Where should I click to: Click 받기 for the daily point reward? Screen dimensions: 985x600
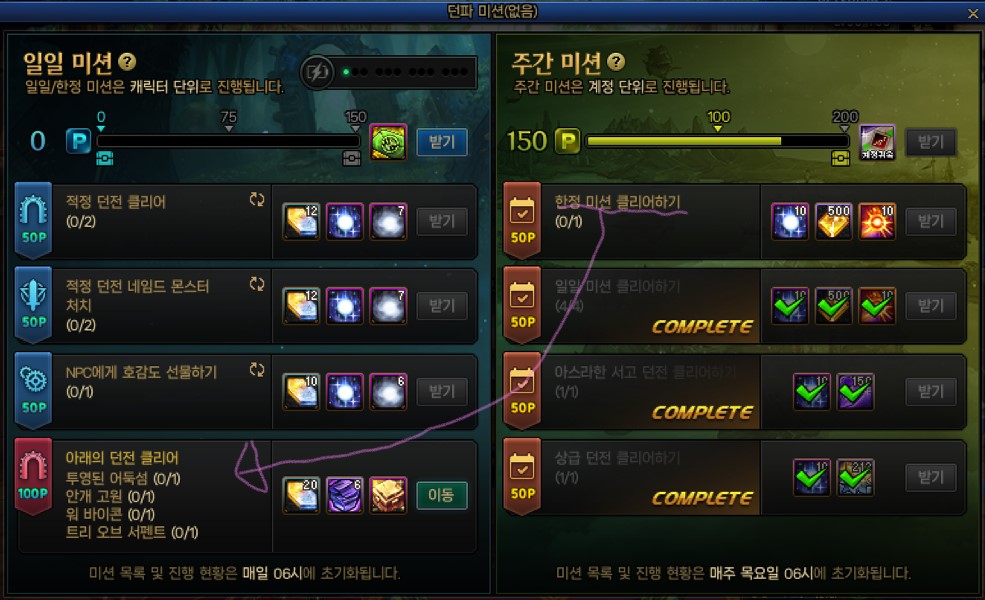click(442, 142)
